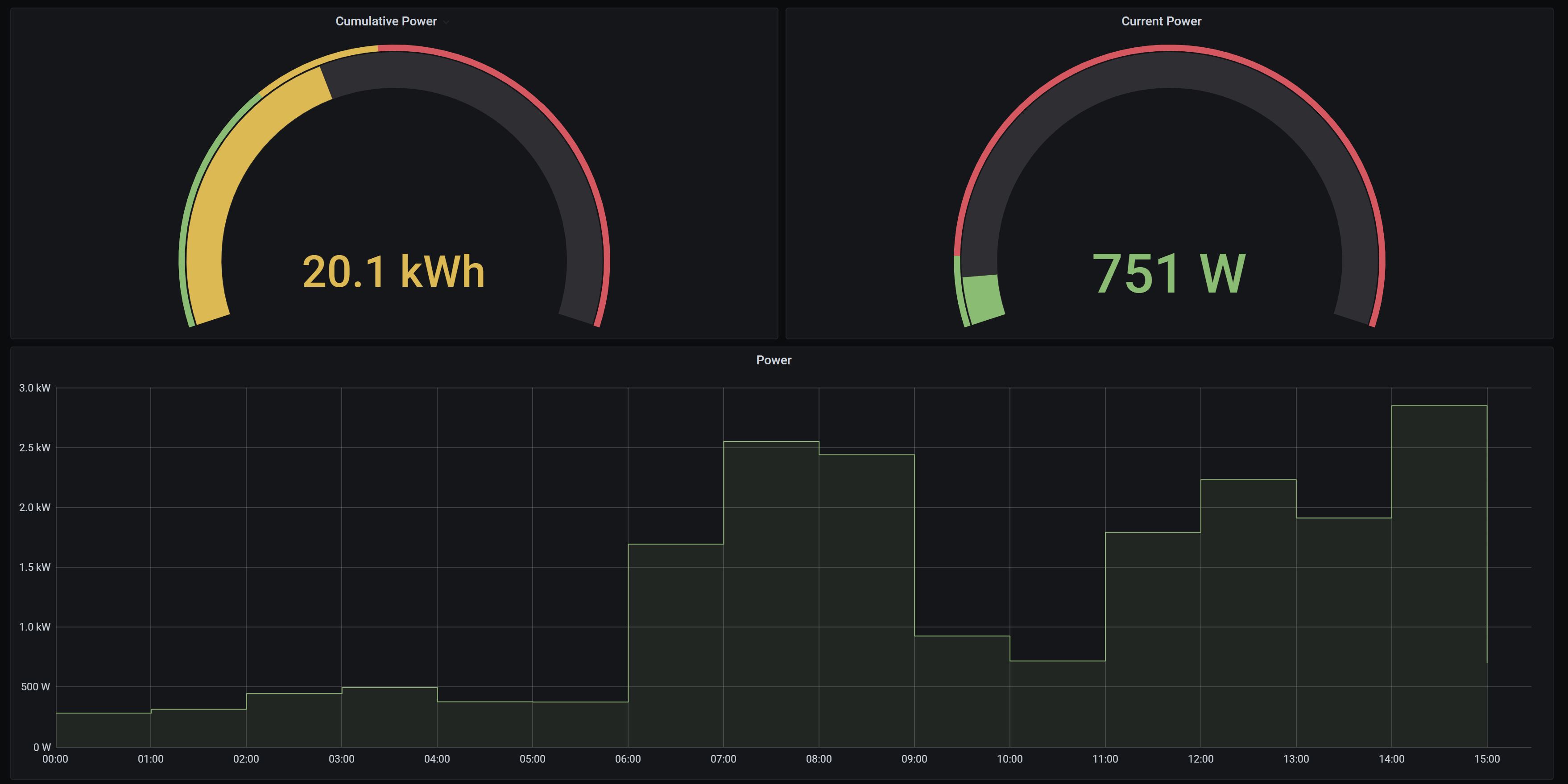Open the Current Power panel title
This screenshot has width=1568, height=784.
tap(1161, 21)
